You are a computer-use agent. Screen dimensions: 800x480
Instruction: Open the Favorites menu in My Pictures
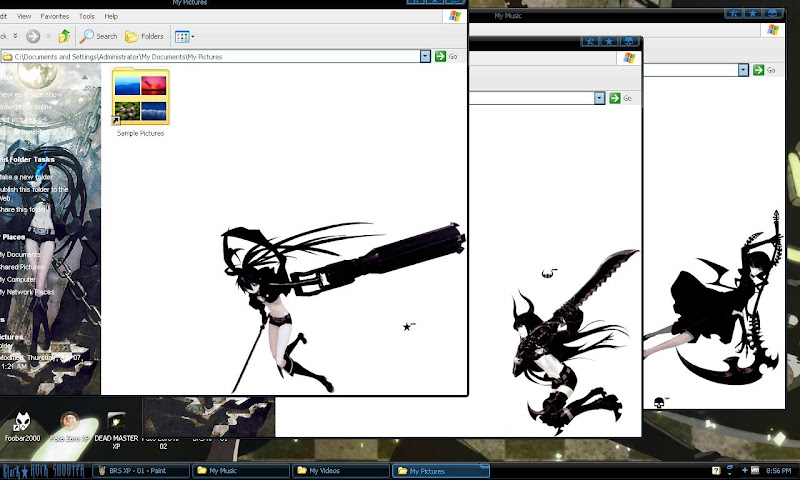tap(54, 16)
